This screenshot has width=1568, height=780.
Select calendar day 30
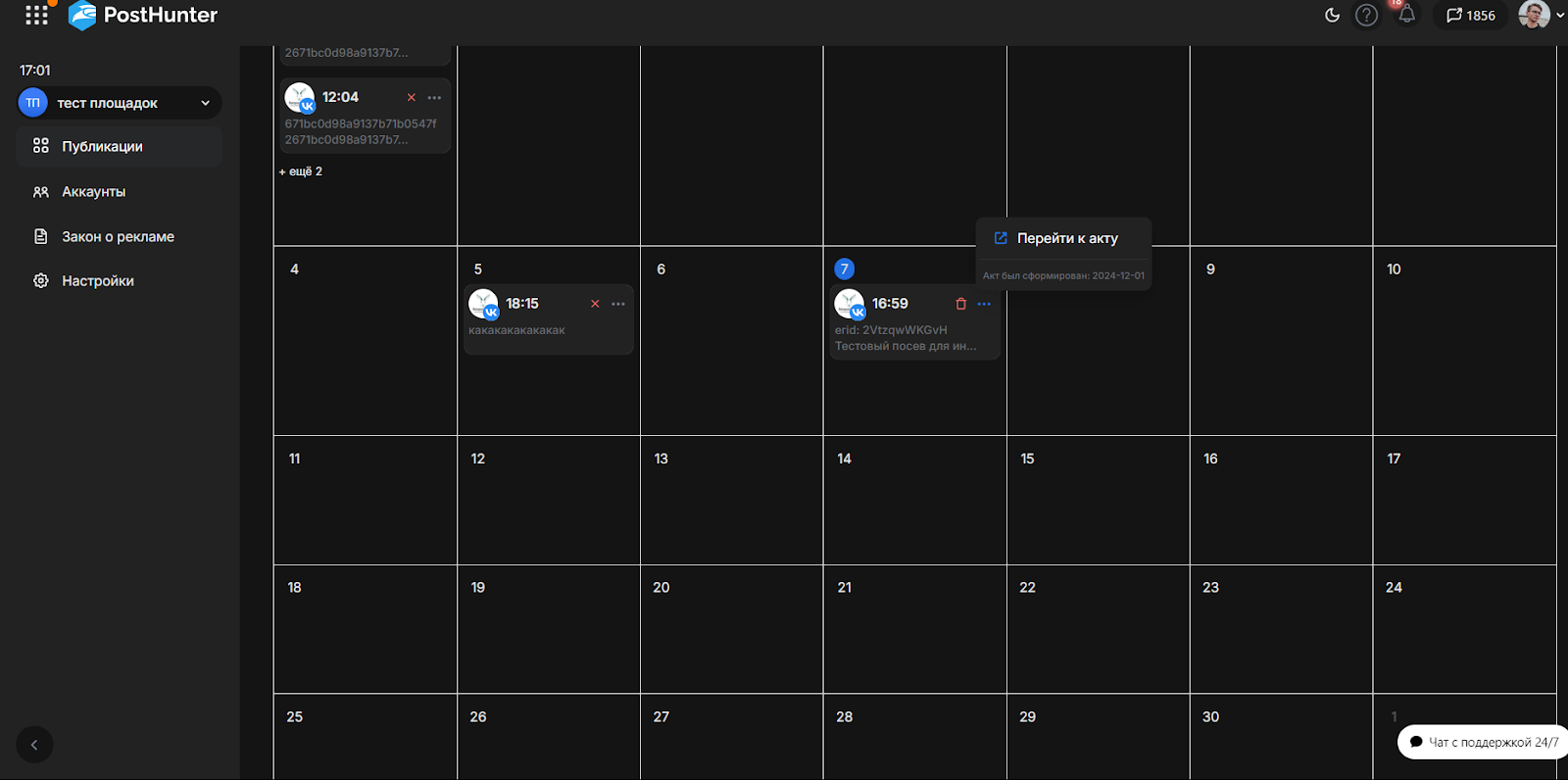(x=1210, y=717)
